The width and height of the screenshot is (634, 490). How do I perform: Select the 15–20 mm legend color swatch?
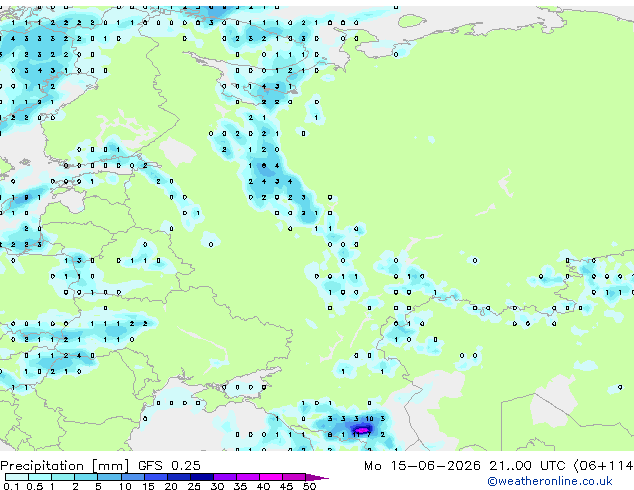point(156,477)
